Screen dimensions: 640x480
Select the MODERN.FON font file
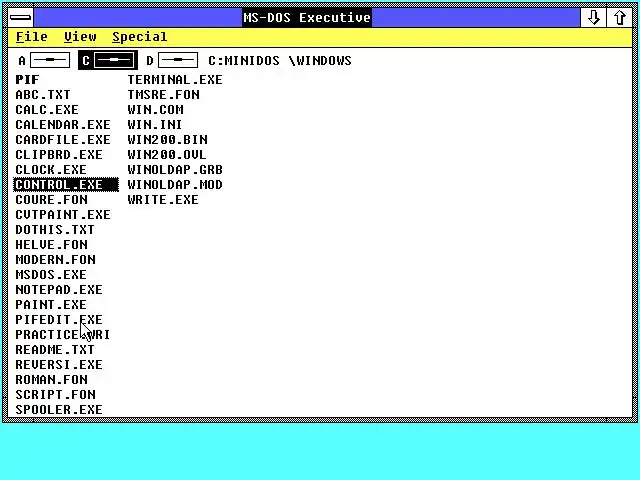(56, 260)
